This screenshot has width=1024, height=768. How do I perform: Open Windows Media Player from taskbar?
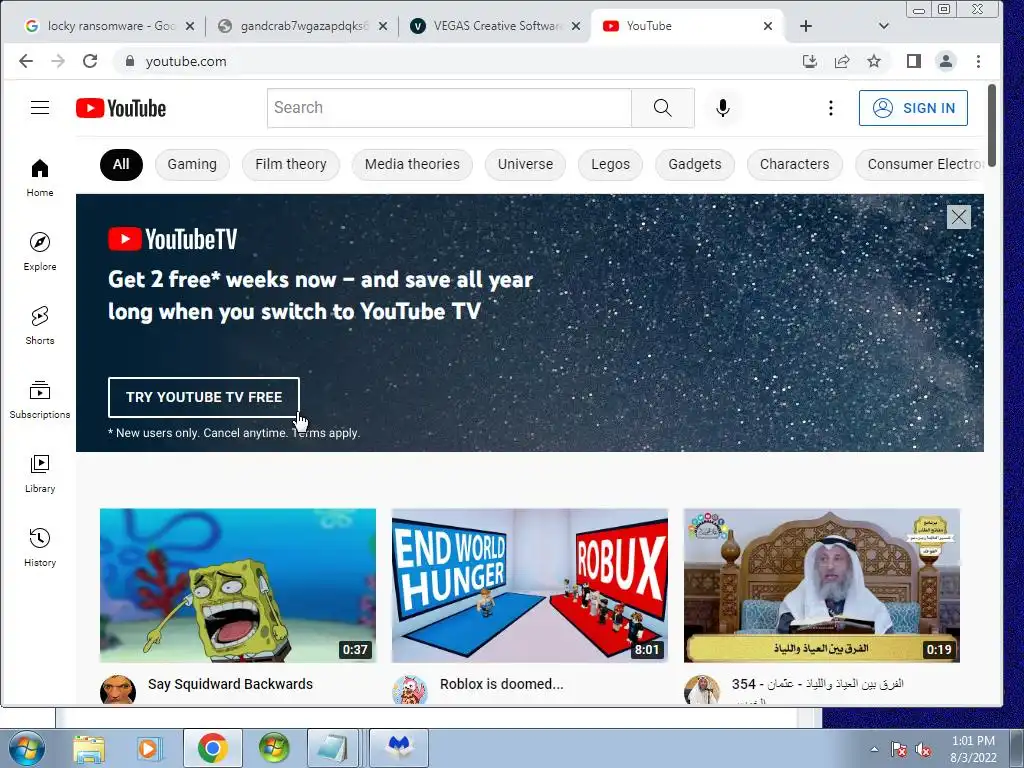click(x=149, y=748)
